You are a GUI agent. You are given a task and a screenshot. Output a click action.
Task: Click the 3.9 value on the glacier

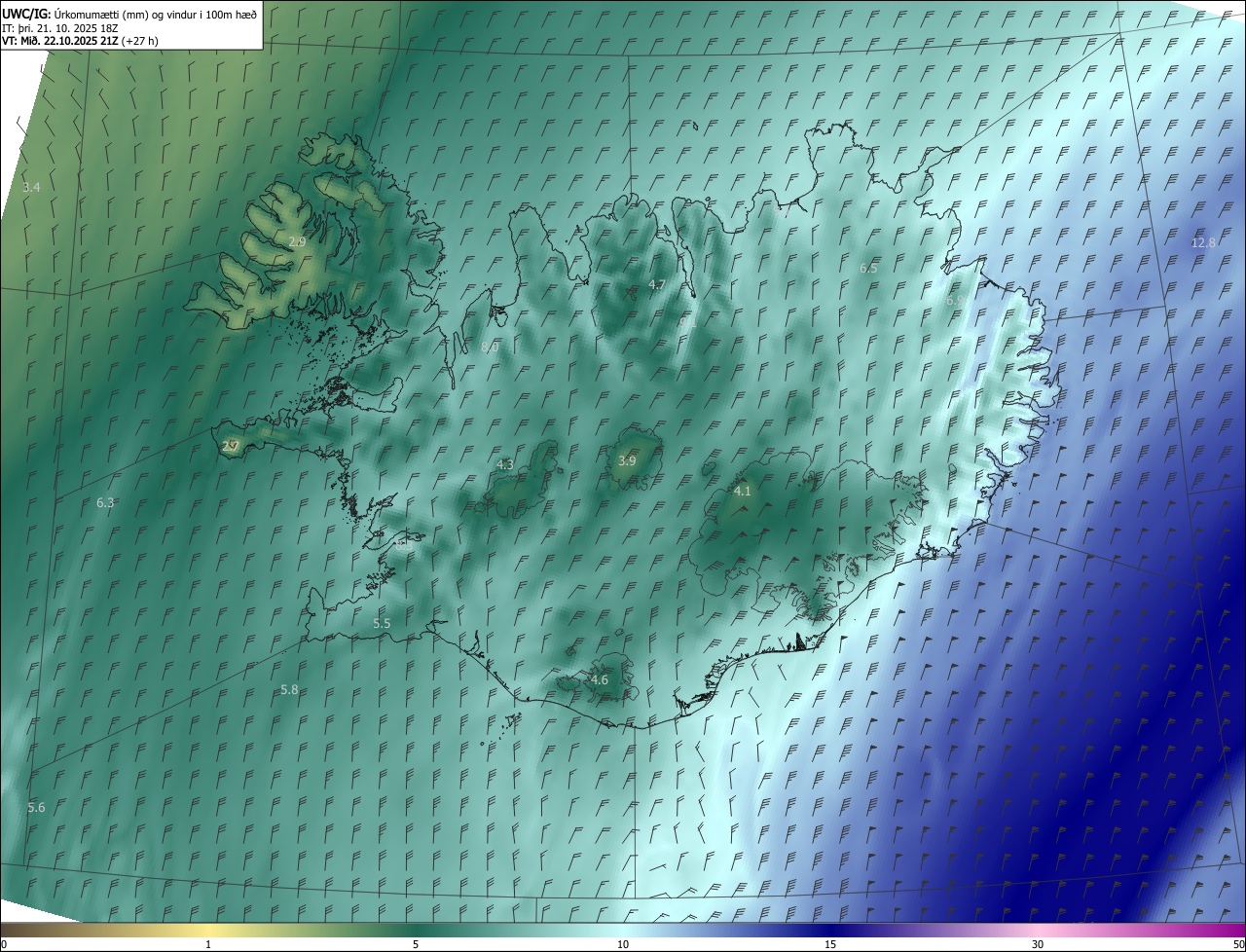627,460
